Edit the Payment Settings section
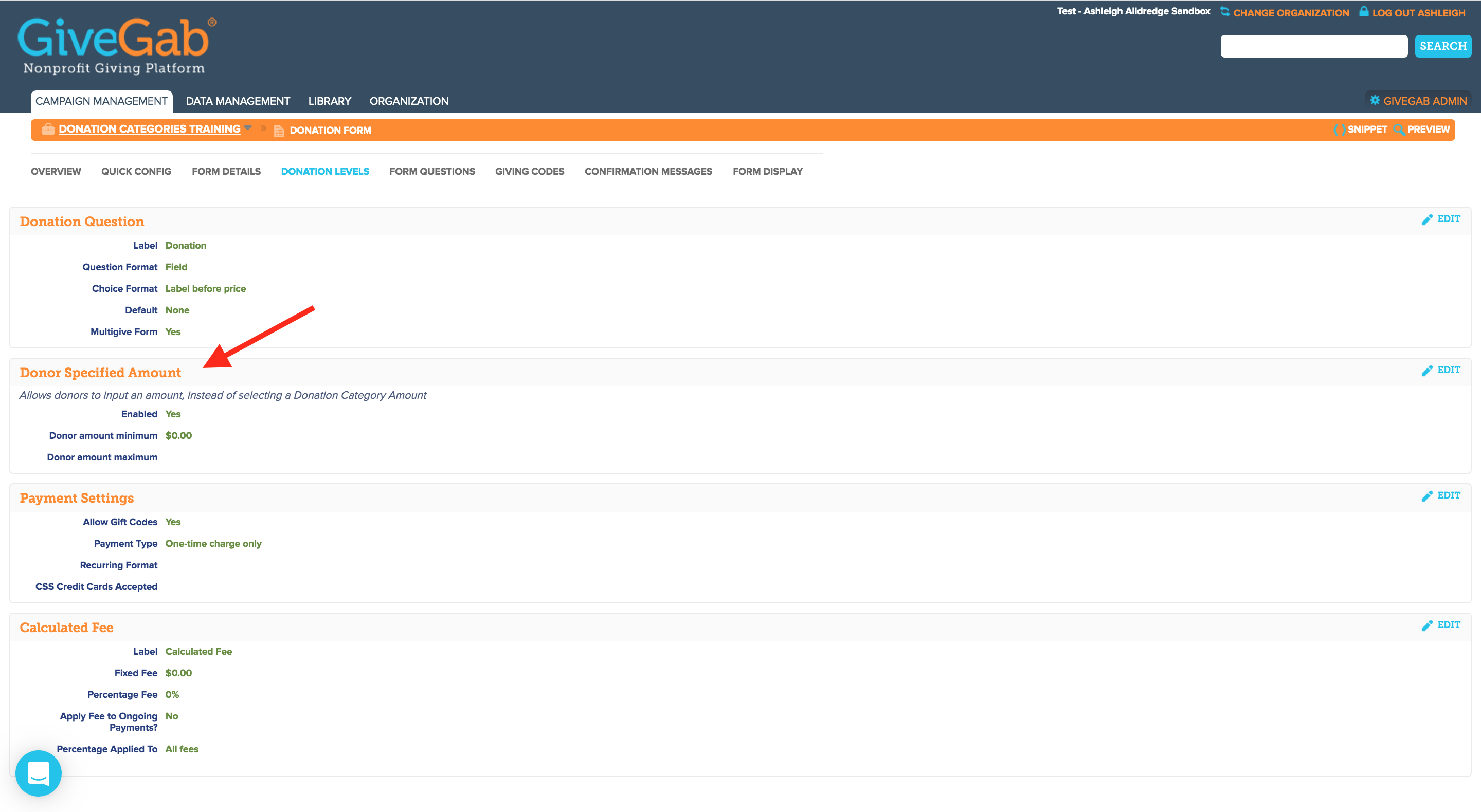This screenshot has width=1481, height=812. 1448,495
